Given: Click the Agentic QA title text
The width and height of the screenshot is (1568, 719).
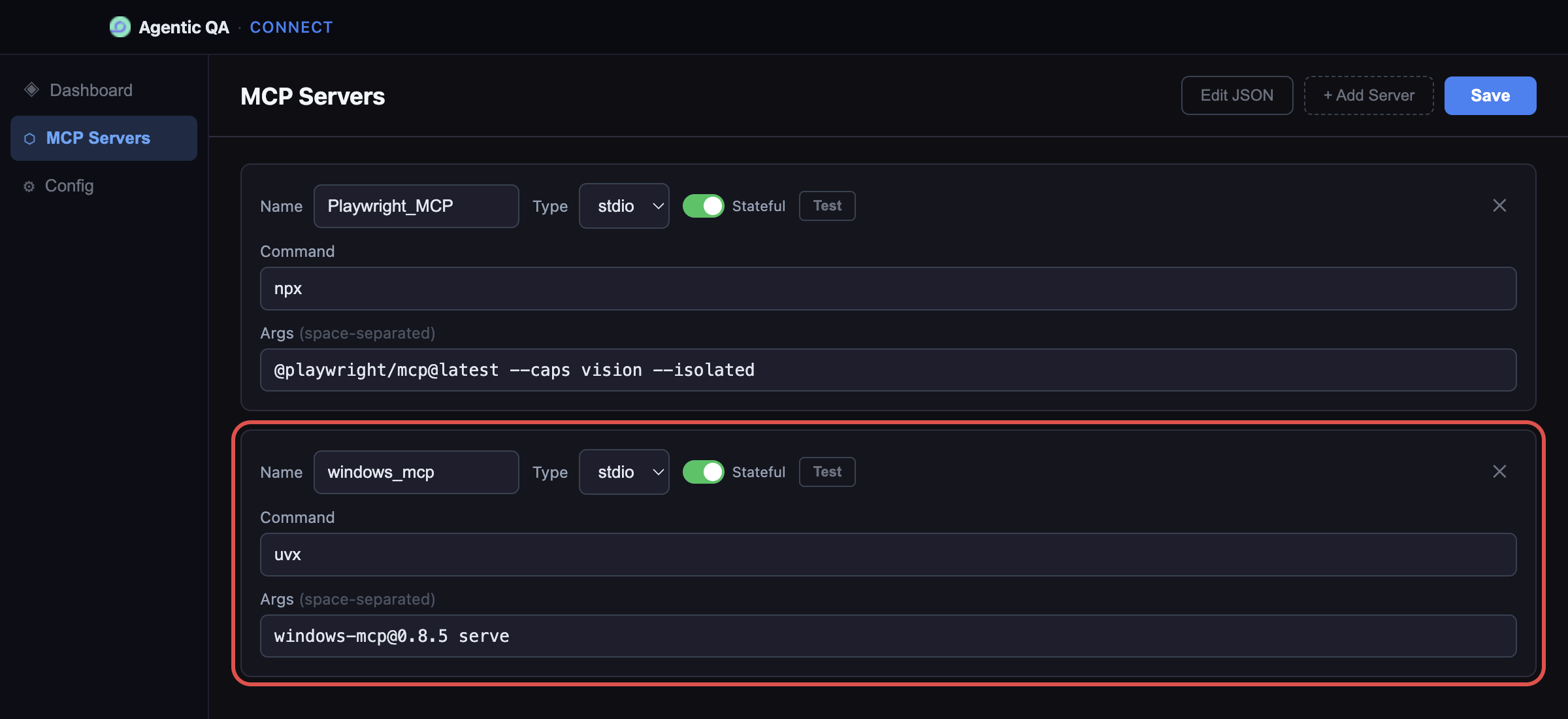Looking at the screenshot, I should tap(184, 27).
